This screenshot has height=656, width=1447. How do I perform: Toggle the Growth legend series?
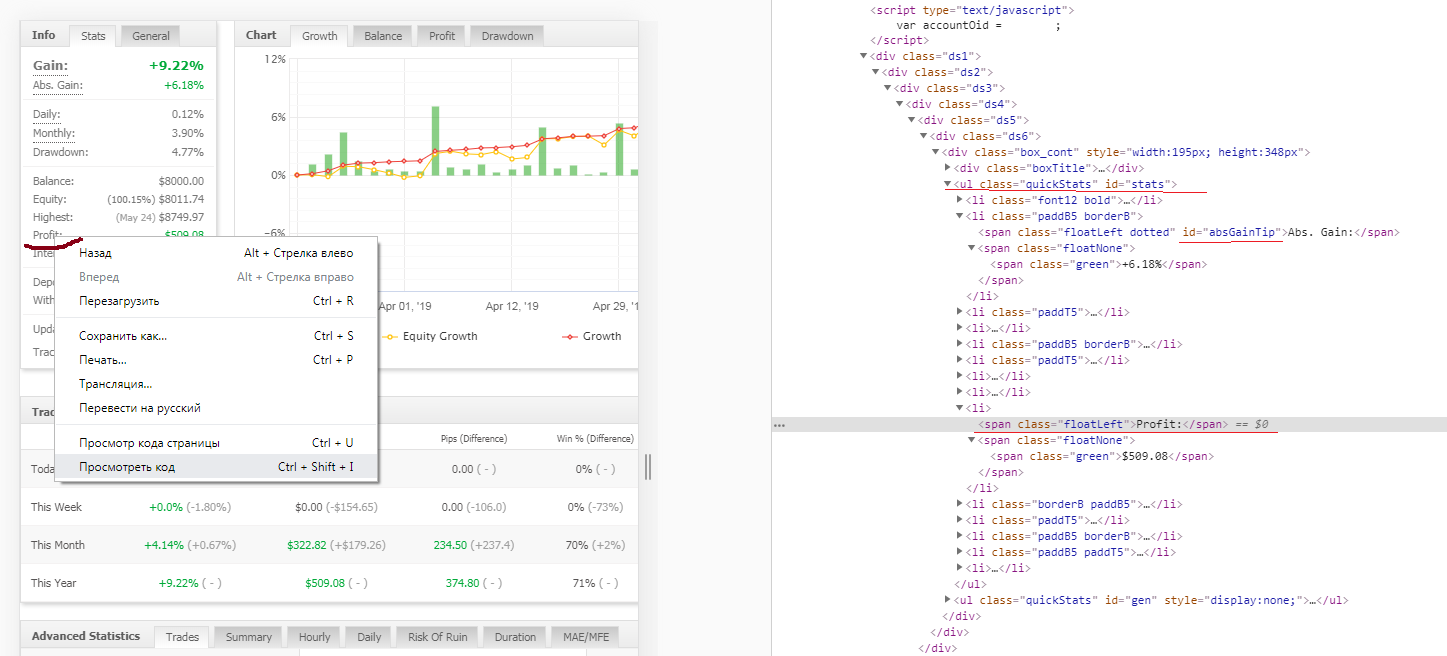point(591,336)
